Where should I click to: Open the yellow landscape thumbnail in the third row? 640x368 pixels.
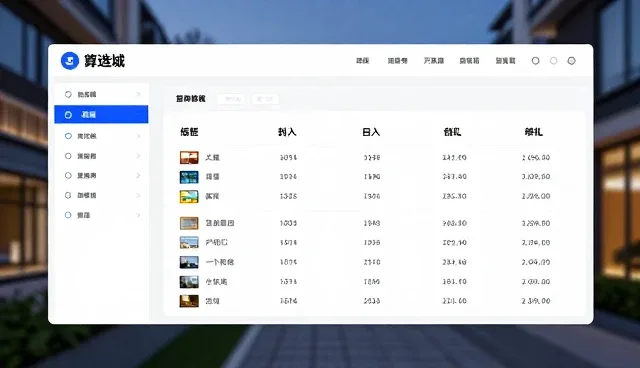pos(189,196)
